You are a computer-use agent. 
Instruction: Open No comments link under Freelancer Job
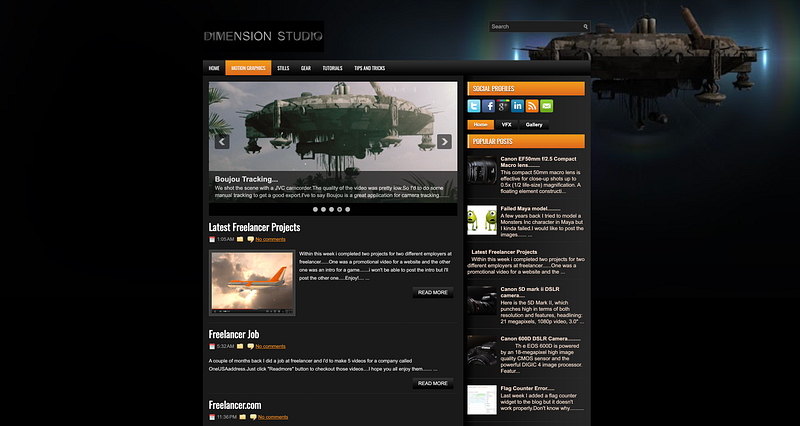[x=270, y=346]
